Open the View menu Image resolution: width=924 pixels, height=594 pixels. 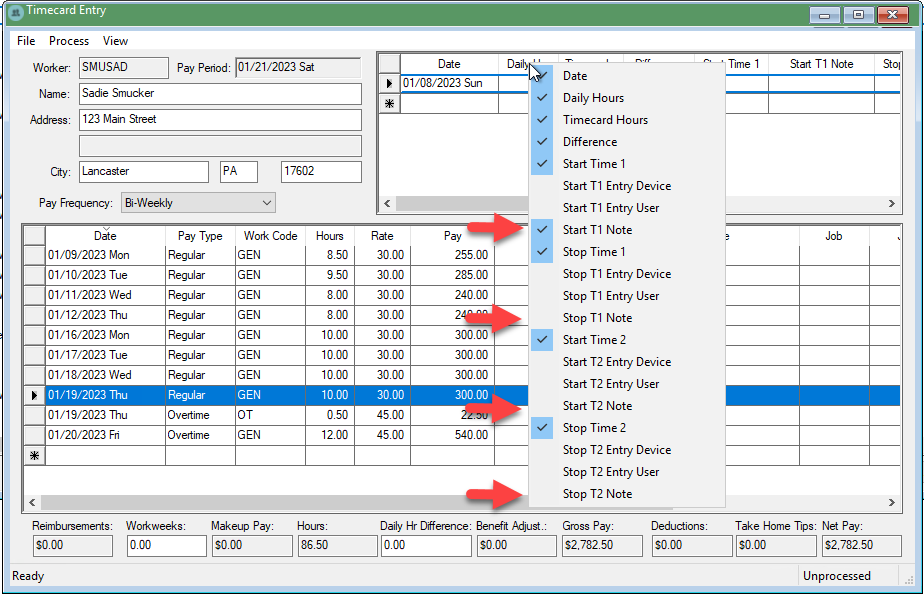(x=115, y=41)
